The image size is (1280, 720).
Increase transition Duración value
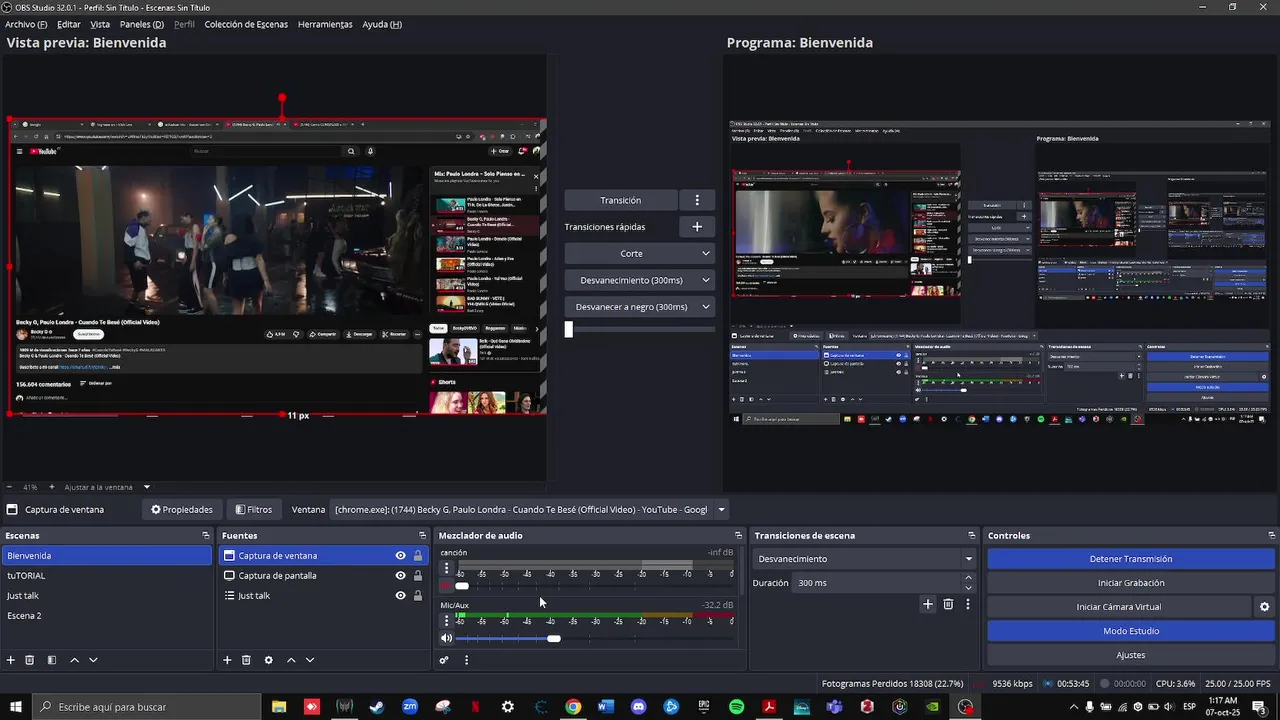[x=968, y=578]
